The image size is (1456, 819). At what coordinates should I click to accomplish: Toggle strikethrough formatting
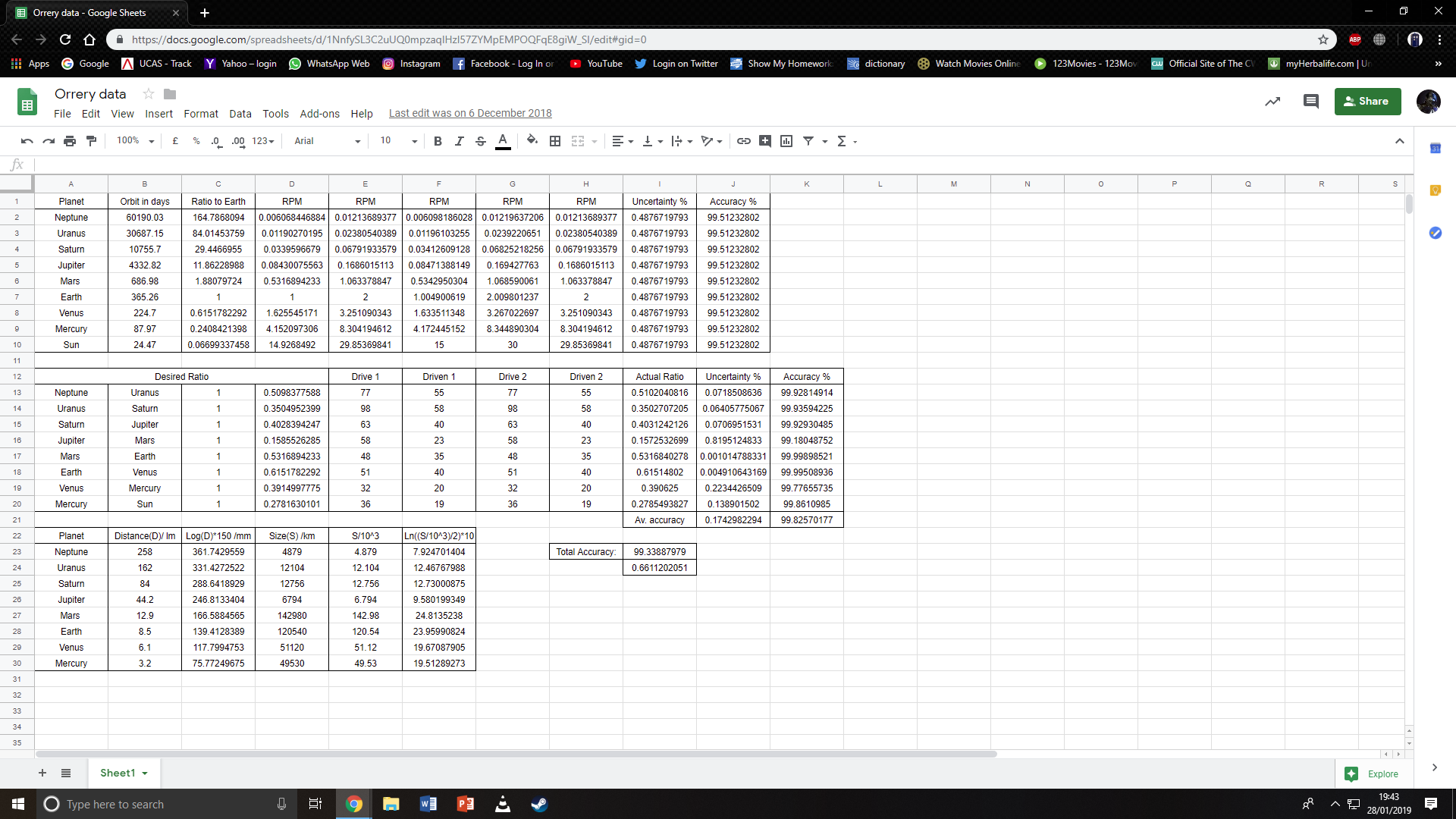click(480, 141)
